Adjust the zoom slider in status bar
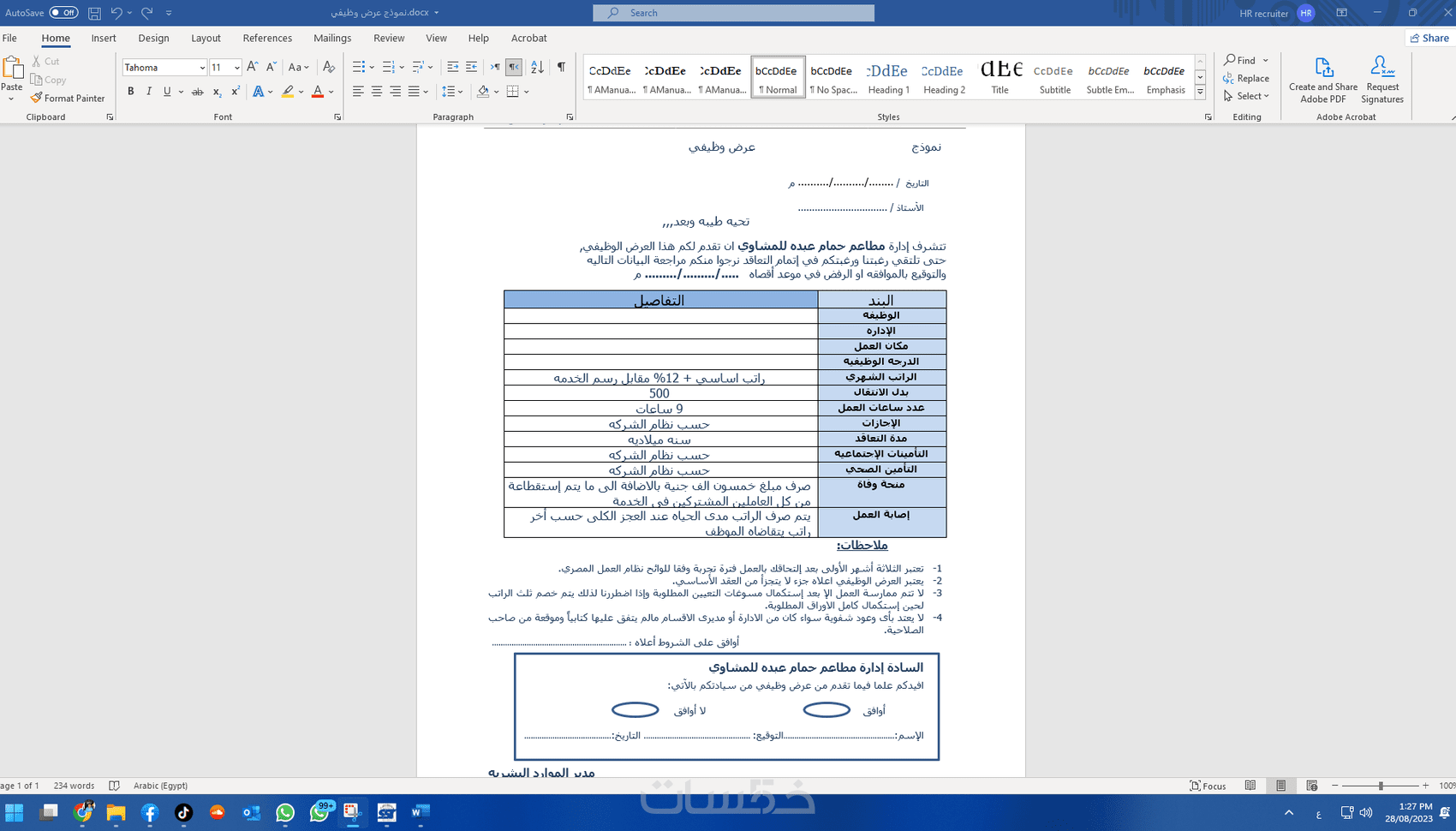Screen dimensions: 1456x831 click(1381, 786)
